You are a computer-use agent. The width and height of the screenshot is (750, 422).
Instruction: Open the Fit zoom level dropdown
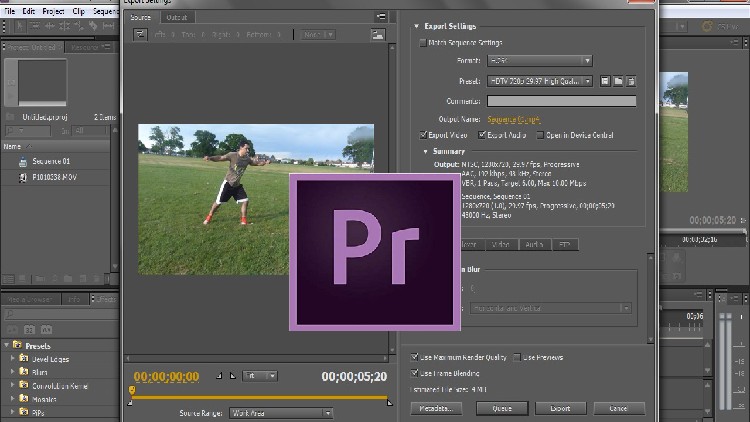(x=260, y=376)
